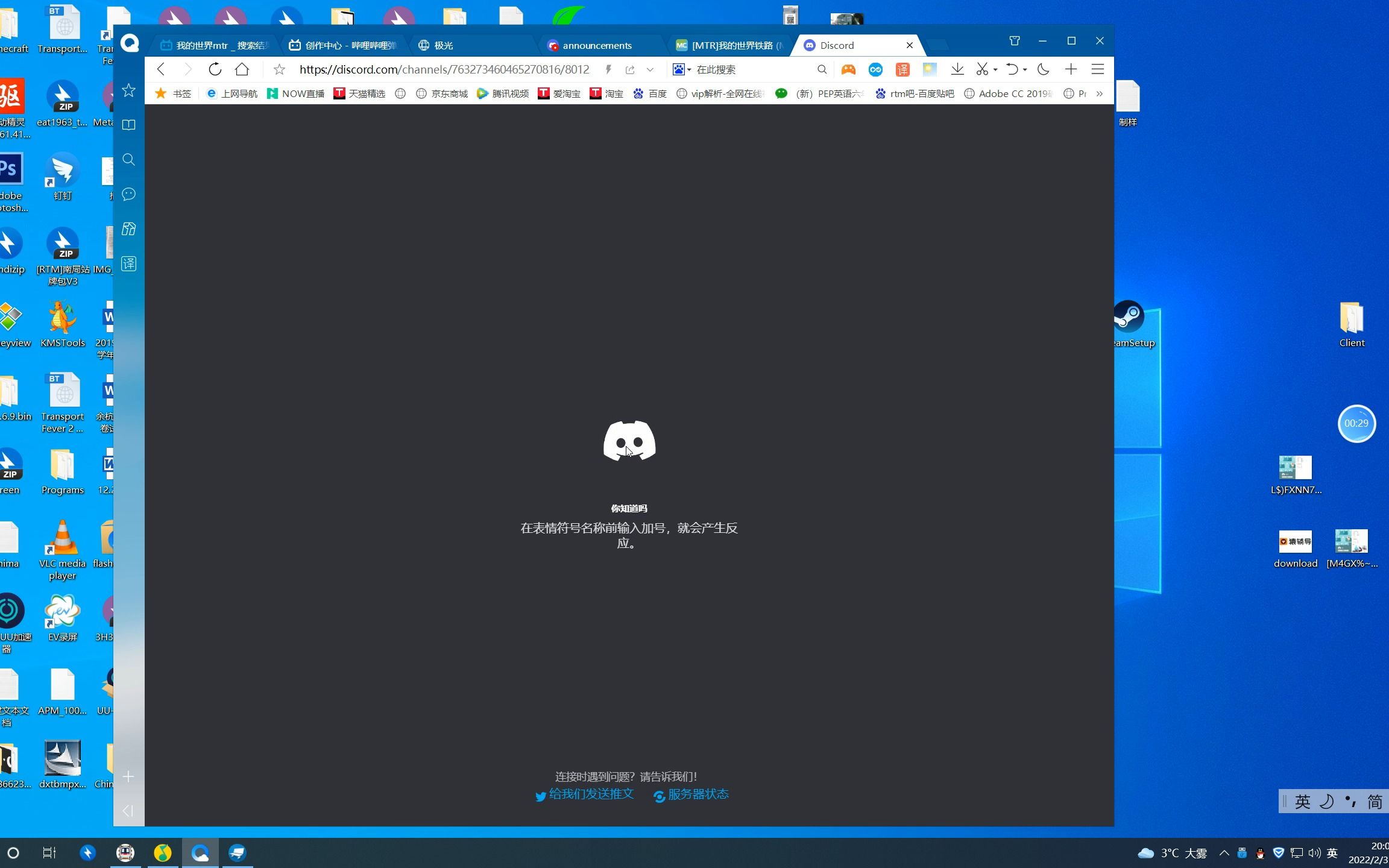Open the download manager icon

click(x=957, y=69)
